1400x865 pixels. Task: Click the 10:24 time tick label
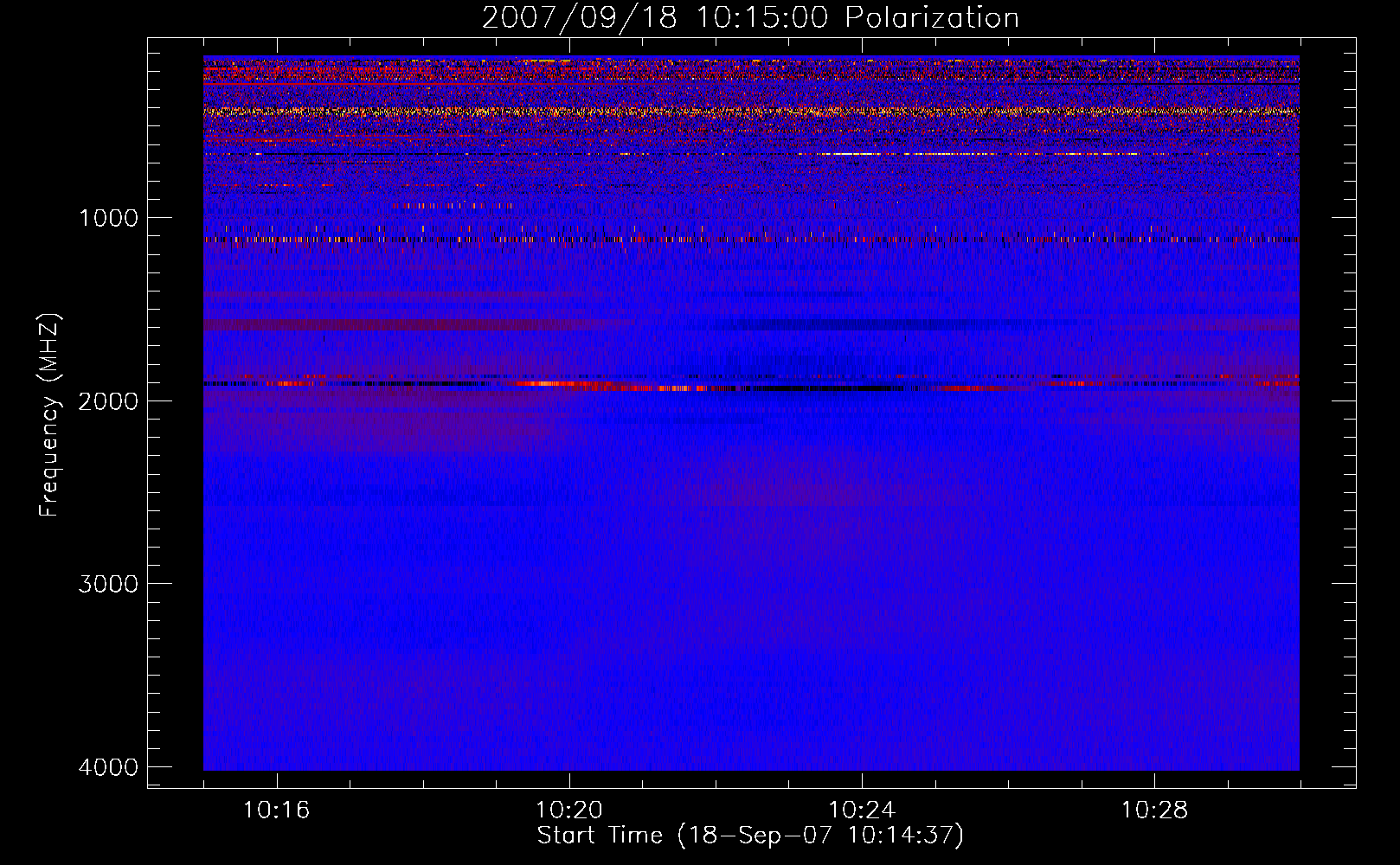862,811
